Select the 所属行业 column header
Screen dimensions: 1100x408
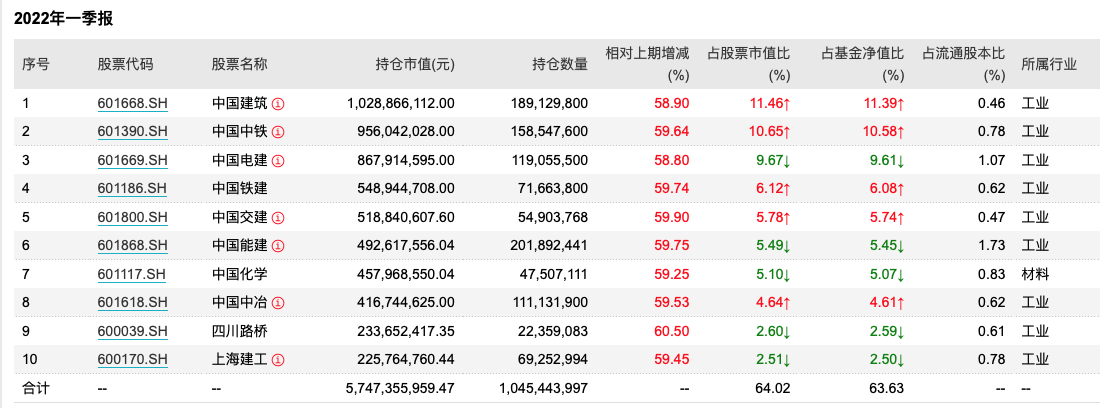[1049, 64]
